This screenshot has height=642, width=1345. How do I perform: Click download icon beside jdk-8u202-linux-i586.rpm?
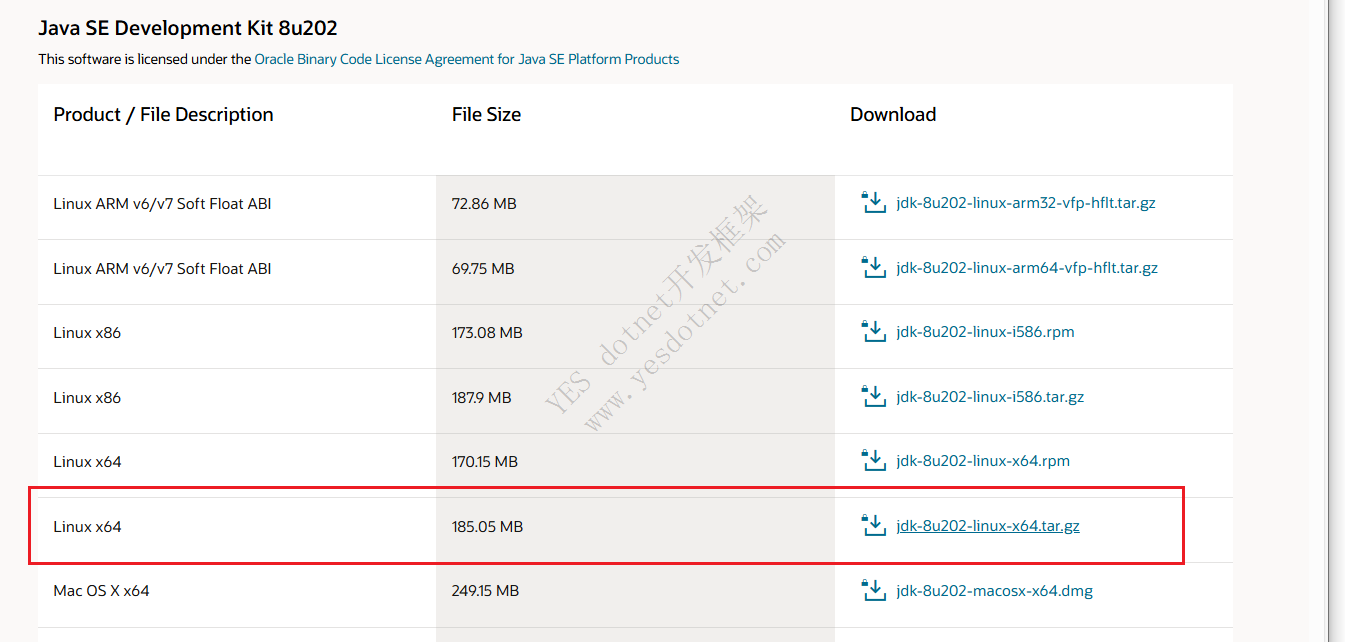pyautogui.click(x=874, y=332)
